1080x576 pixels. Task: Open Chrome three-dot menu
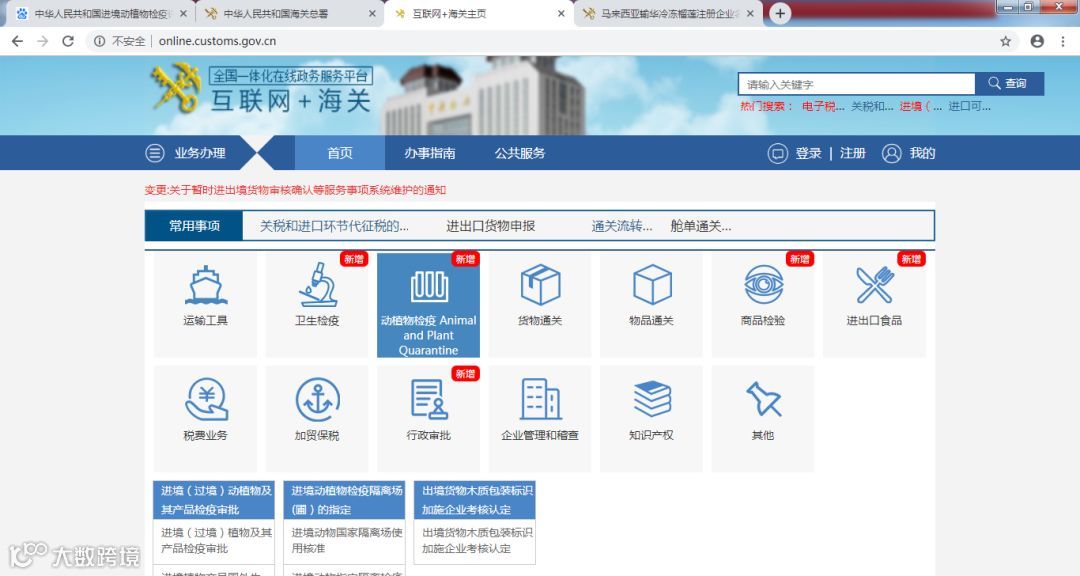coord(1063,41)
